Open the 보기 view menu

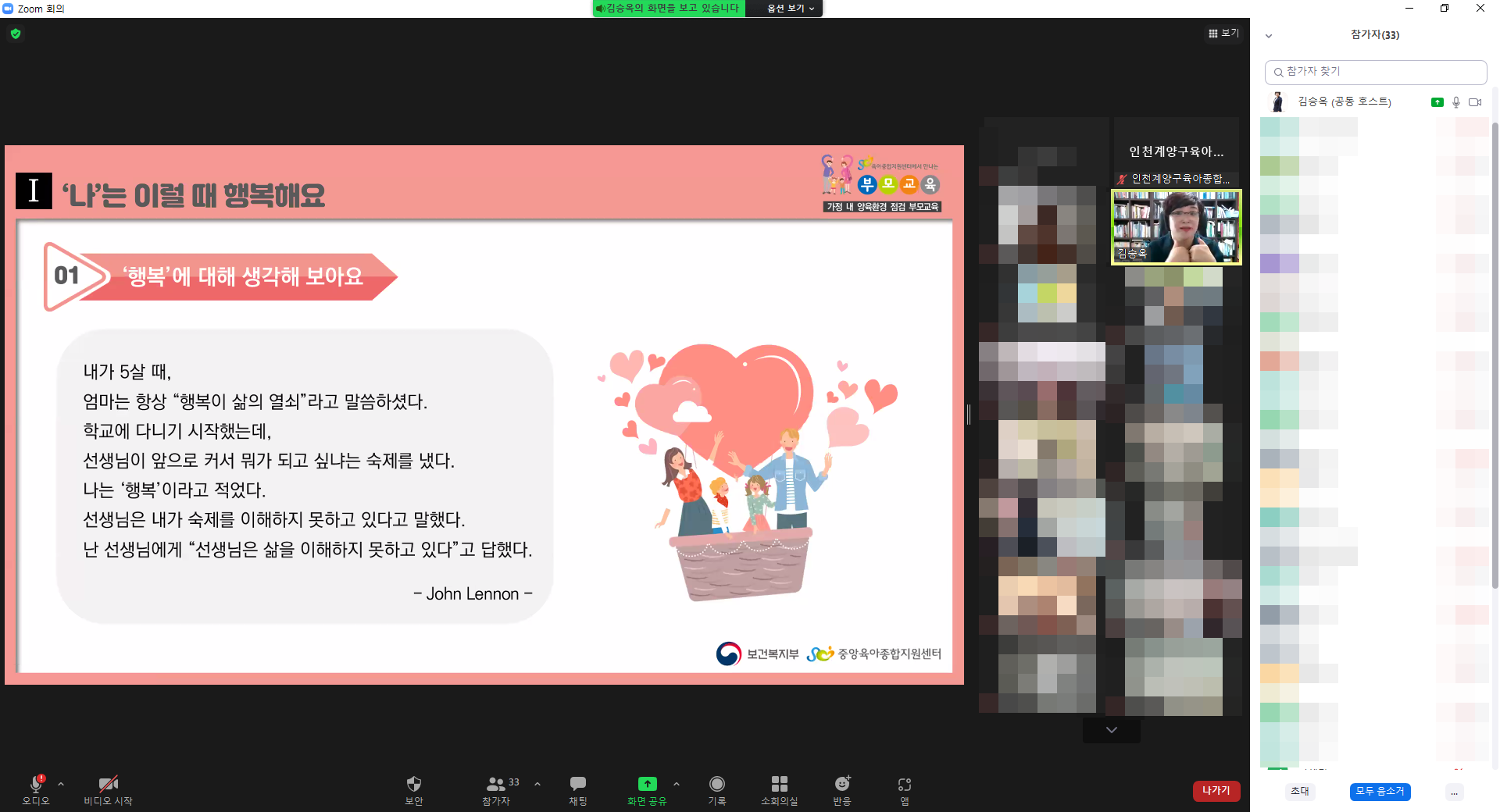pos(1223,33)
